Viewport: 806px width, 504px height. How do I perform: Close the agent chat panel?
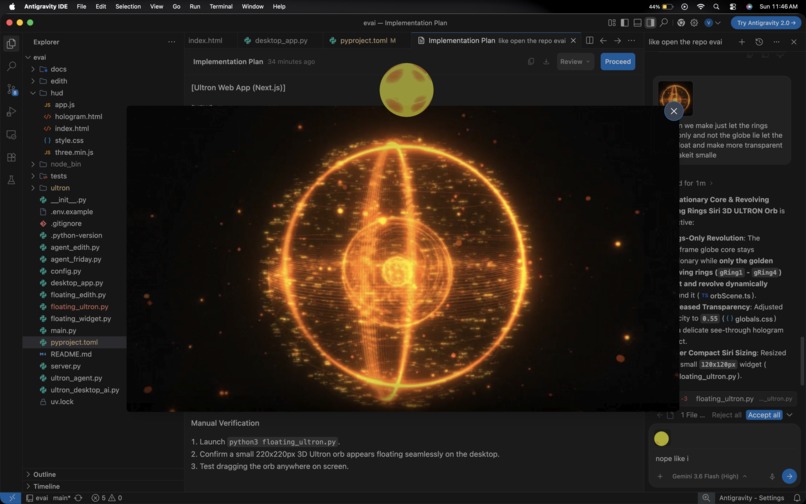click(x=794, y=42)
